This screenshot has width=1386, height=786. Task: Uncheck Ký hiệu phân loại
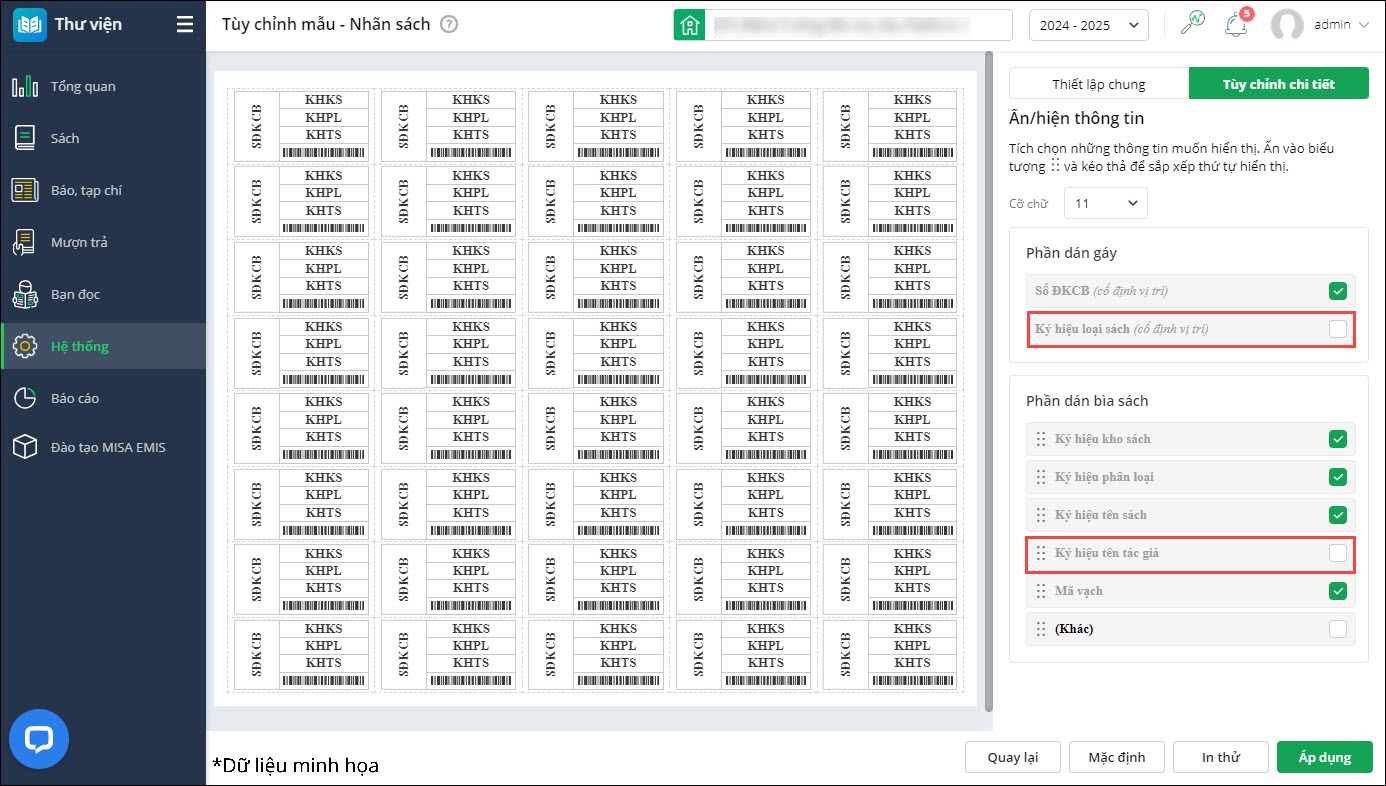(1338, 477)
